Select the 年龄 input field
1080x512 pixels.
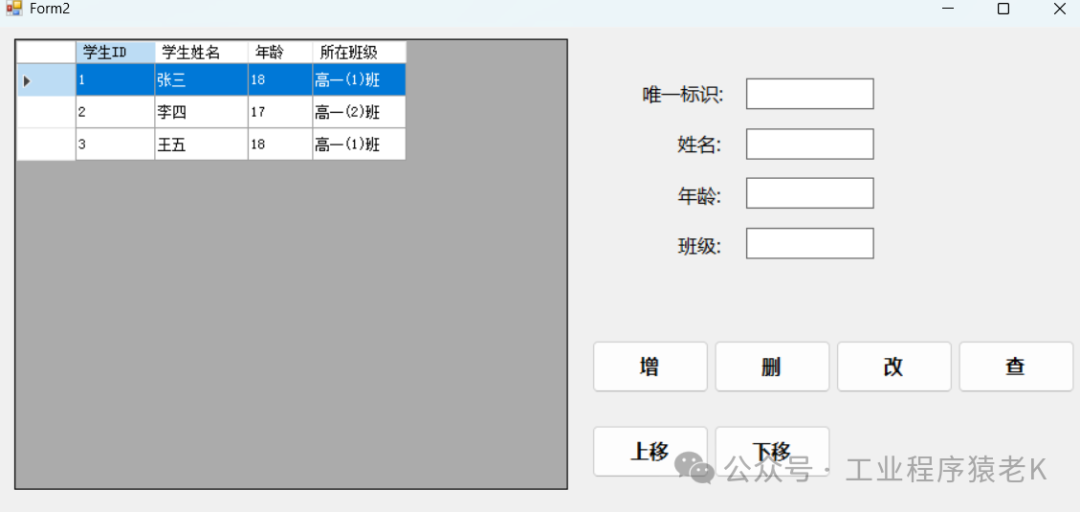[x=809, y=193]
